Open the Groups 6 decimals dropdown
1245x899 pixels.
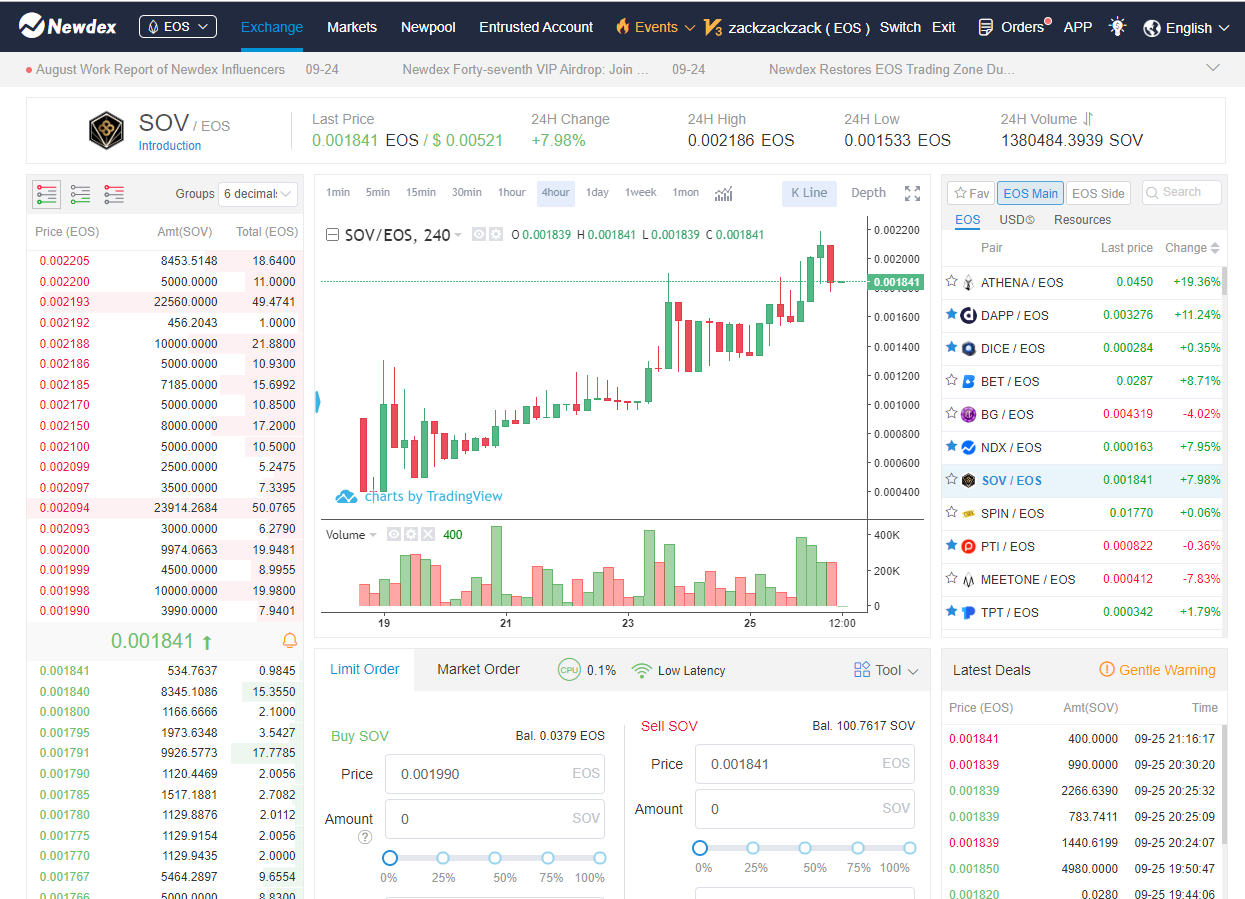pyautogui.click(x=259, y=194)
